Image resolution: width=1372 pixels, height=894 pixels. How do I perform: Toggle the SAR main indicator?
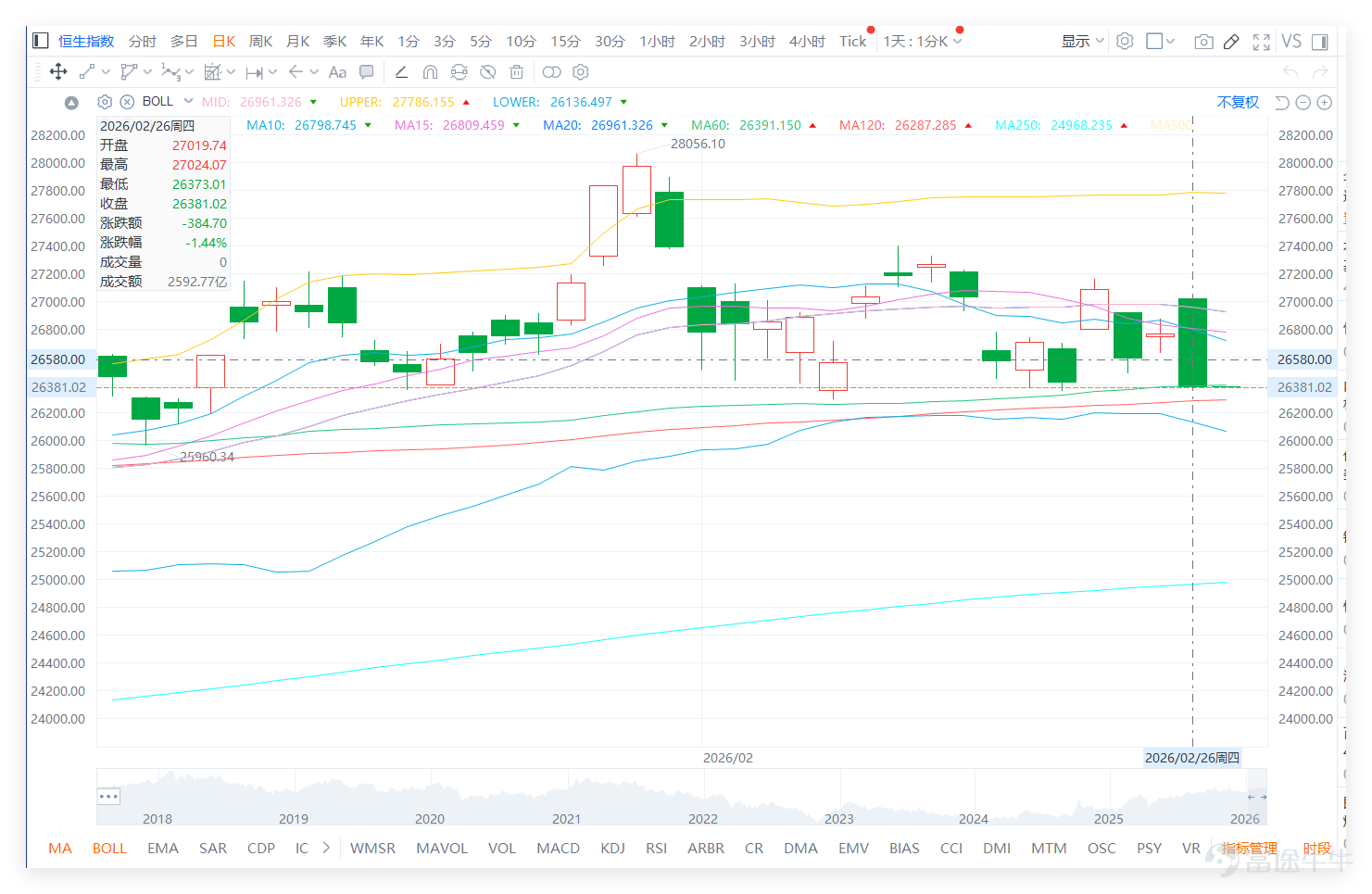pos(212,848)
